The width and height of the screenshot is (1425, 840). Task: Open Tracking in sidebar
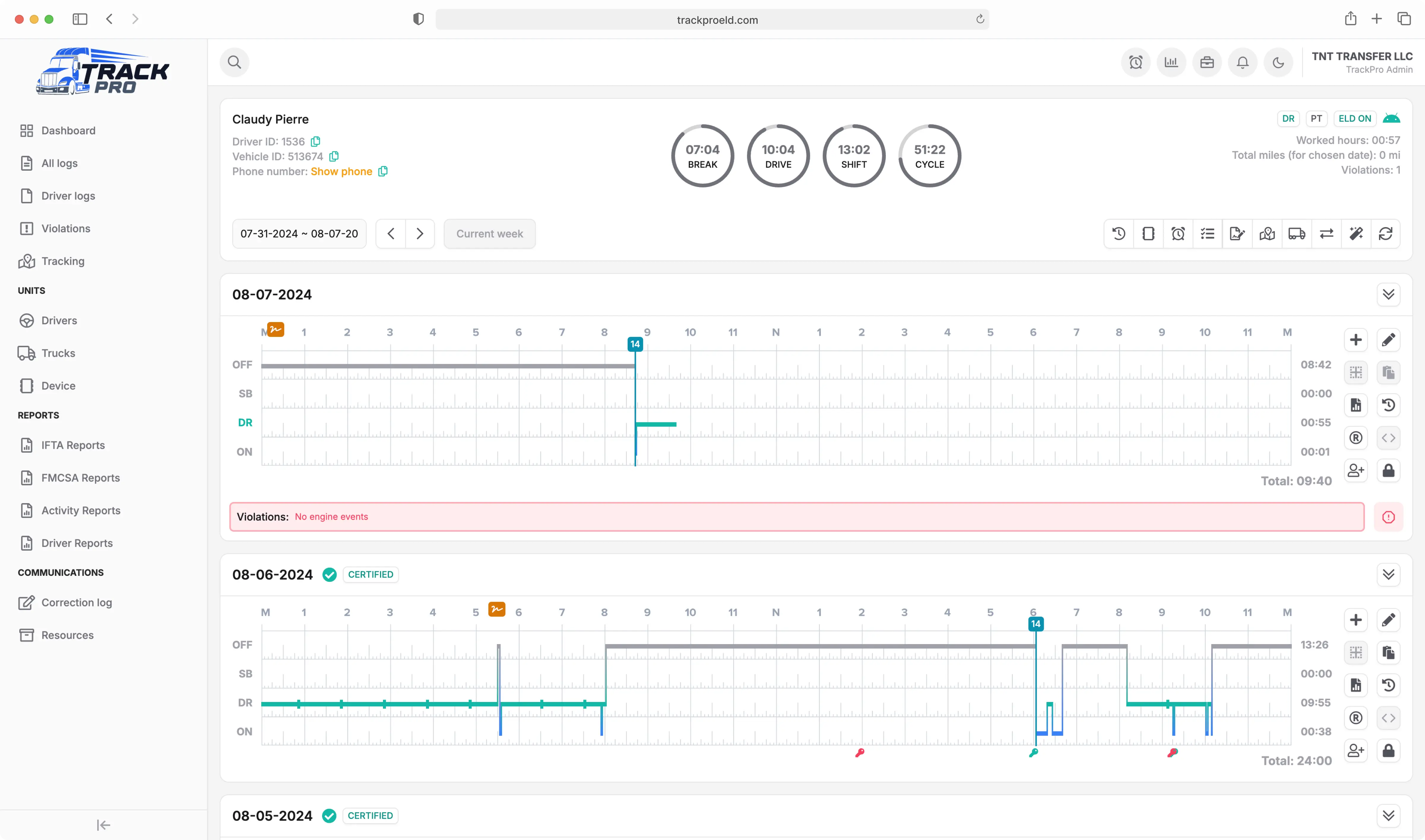pyautogui.click(x=63, y=261)
